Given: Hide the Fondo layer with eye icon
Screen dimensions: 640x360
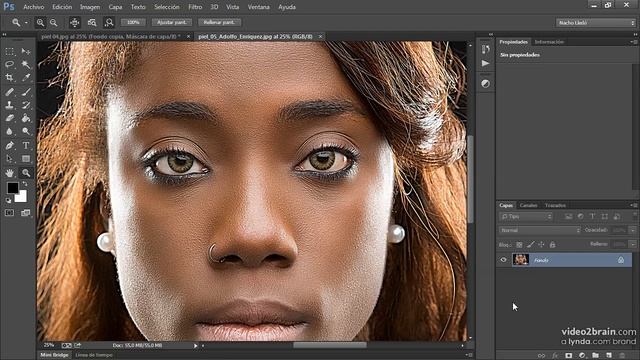Looking at the screenshot, I should pos(503,260).
